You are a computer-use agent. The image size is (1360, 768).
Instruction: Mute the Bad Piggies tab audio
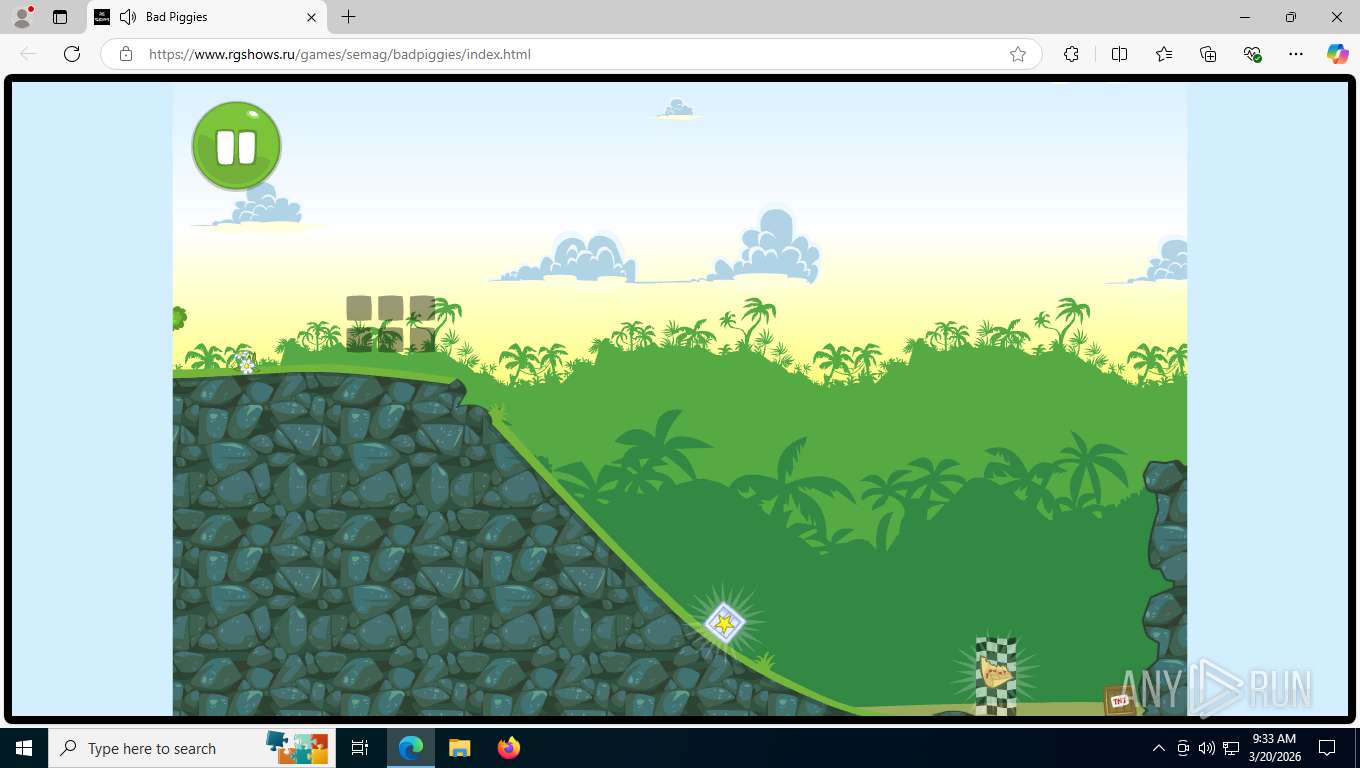(127, 17)
